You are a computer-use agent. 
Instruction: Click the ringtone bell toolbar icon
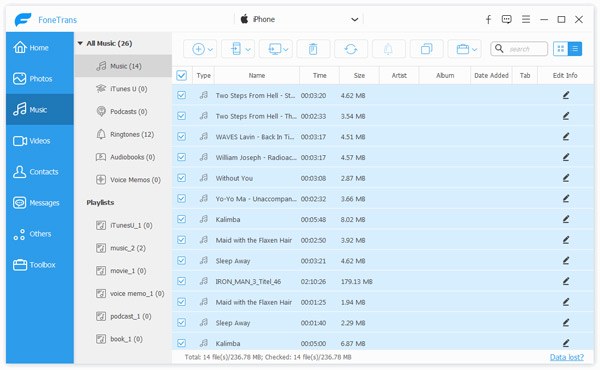388,49
